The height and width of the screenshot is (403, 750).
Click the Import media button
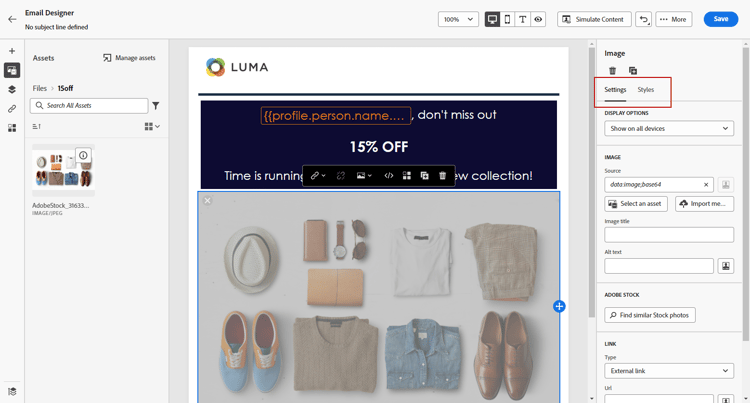705,204
